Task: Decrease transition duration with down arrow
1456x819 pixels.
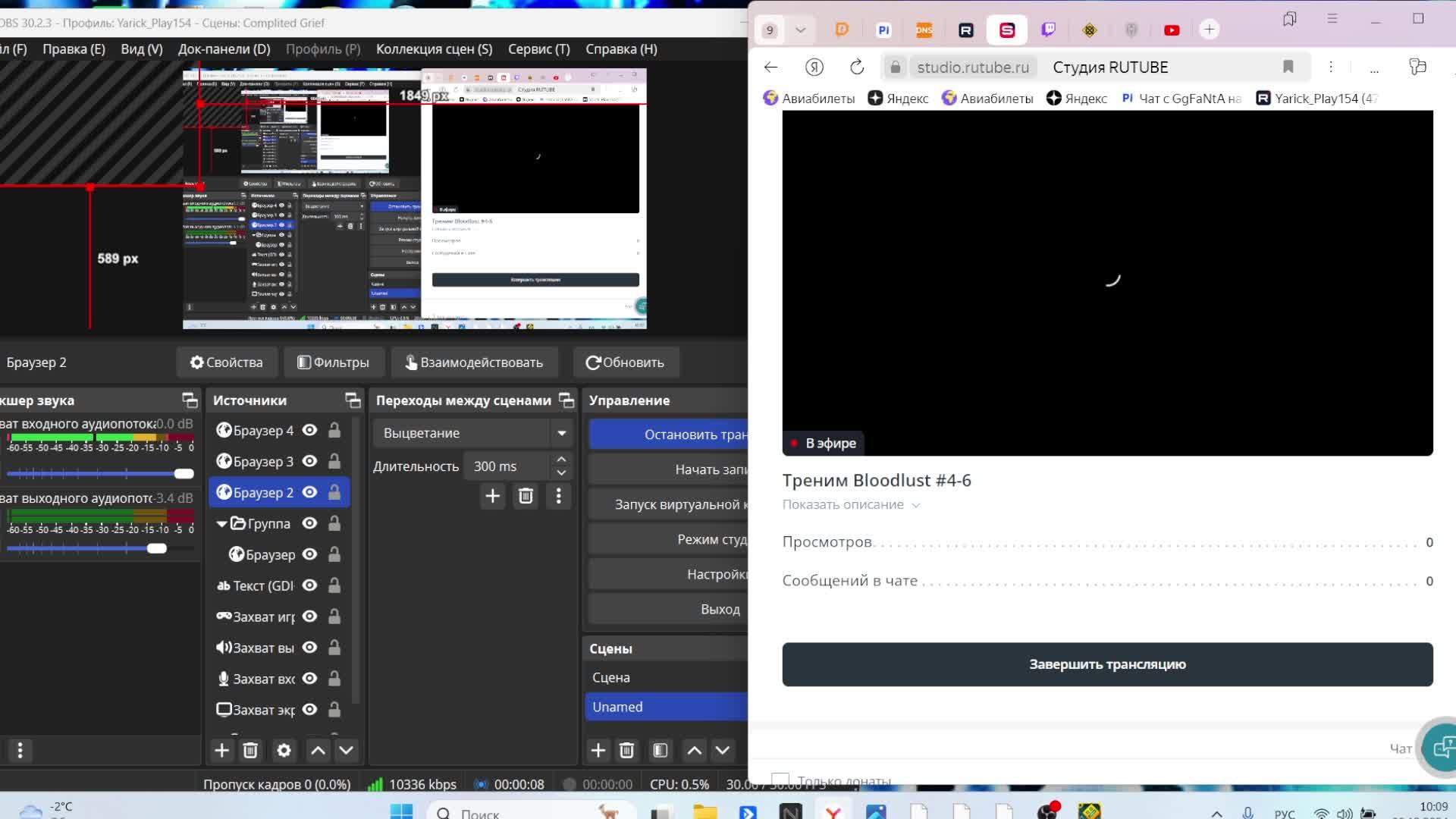Action: 561,472
